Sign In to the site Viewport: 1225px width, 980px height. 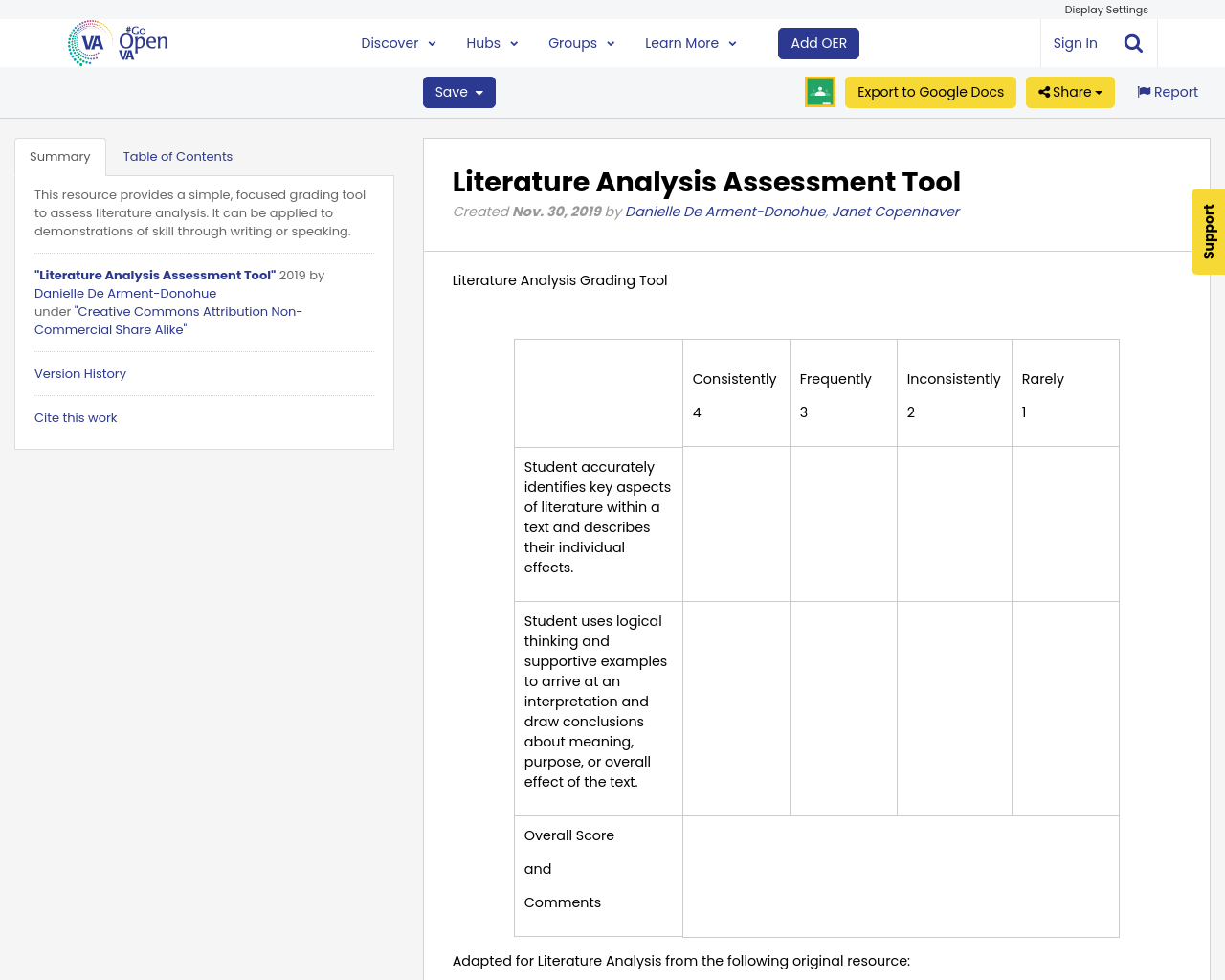pyautogui.click(x=1074, y=42)
